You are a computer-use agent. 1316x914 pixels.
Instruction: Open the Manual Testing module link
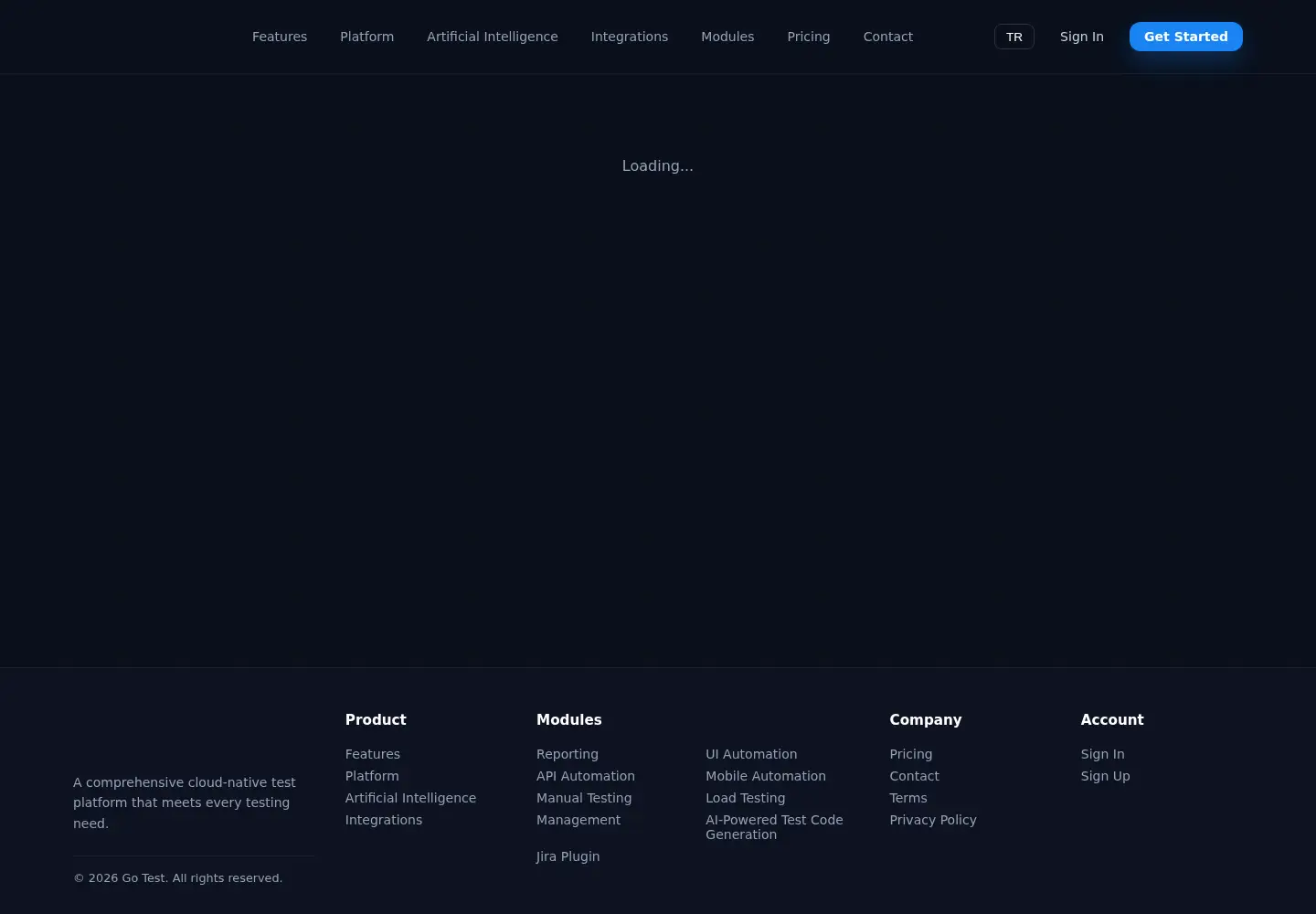coord(584,798)
